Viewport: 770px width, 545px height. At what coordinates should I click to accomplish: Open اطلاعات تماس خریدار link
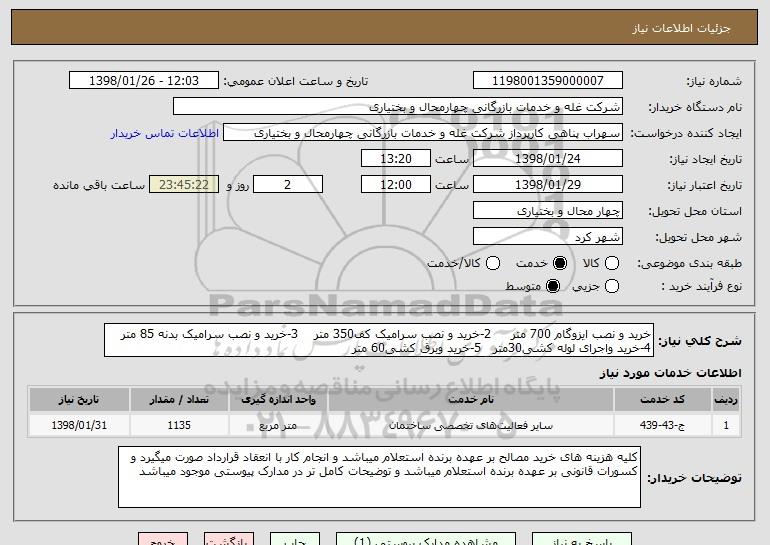click(165, 133)
